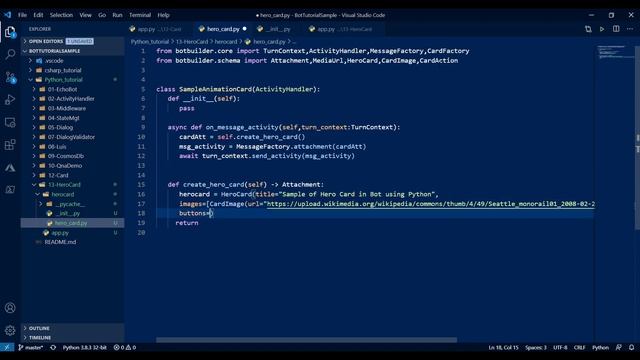Open the Remote Explorer icon
This screenshot has height=360, width=640.
(10, 122)
